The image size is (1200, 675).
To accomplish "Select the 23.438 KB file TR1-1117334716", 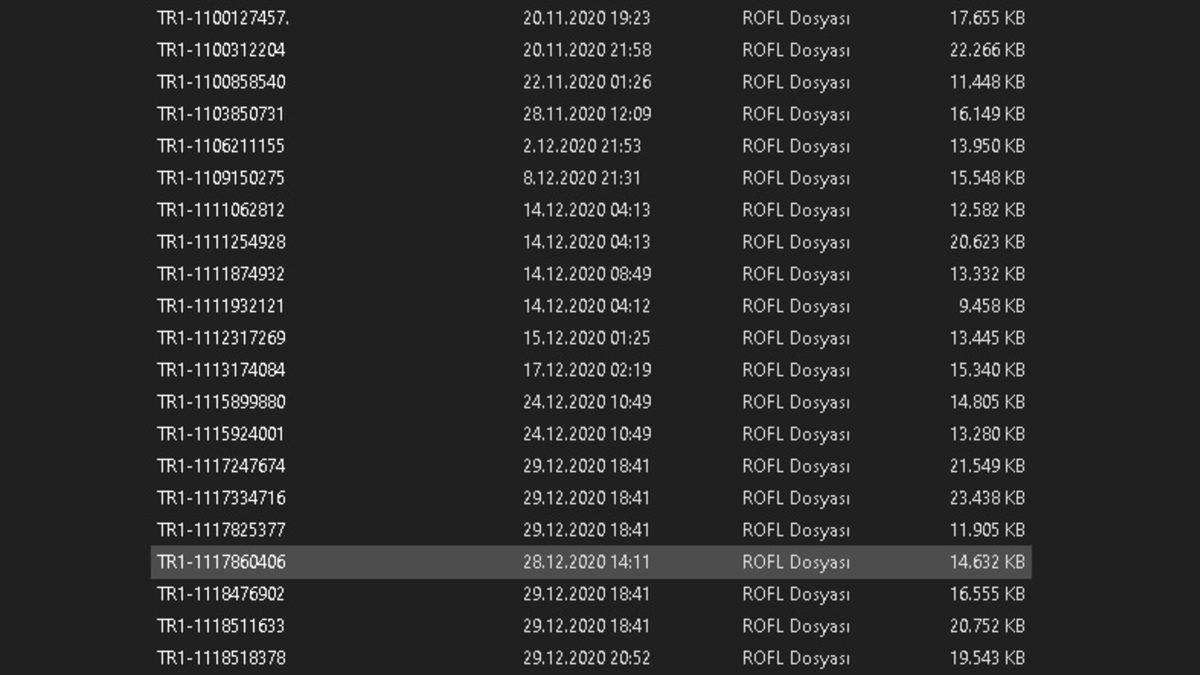I will point(590,498).
